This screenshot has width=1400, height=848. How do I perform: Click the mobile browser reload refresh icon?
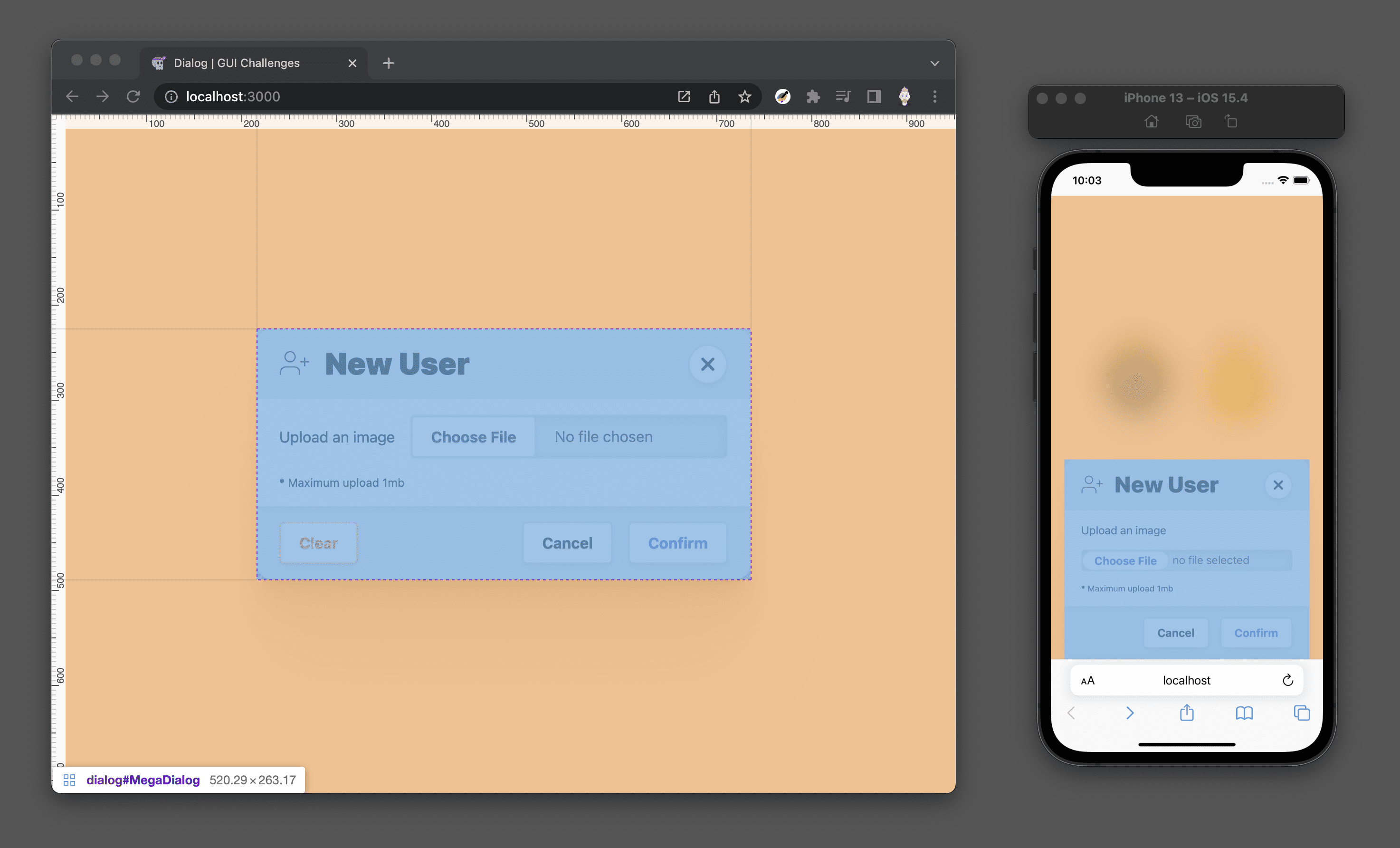pos(1289,678)
